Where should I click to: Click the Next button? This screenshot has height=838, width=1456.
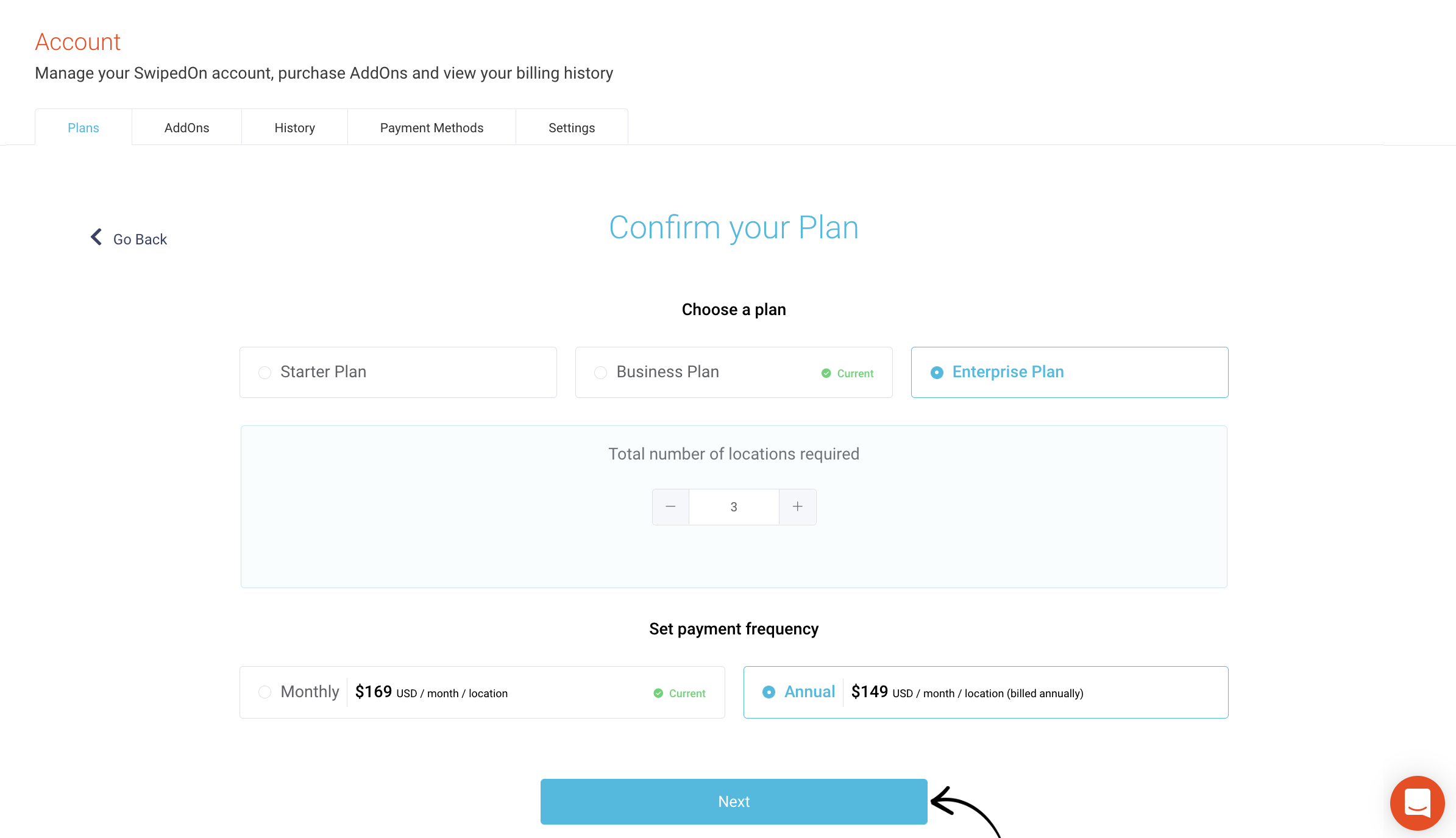[x=734, y=801]
